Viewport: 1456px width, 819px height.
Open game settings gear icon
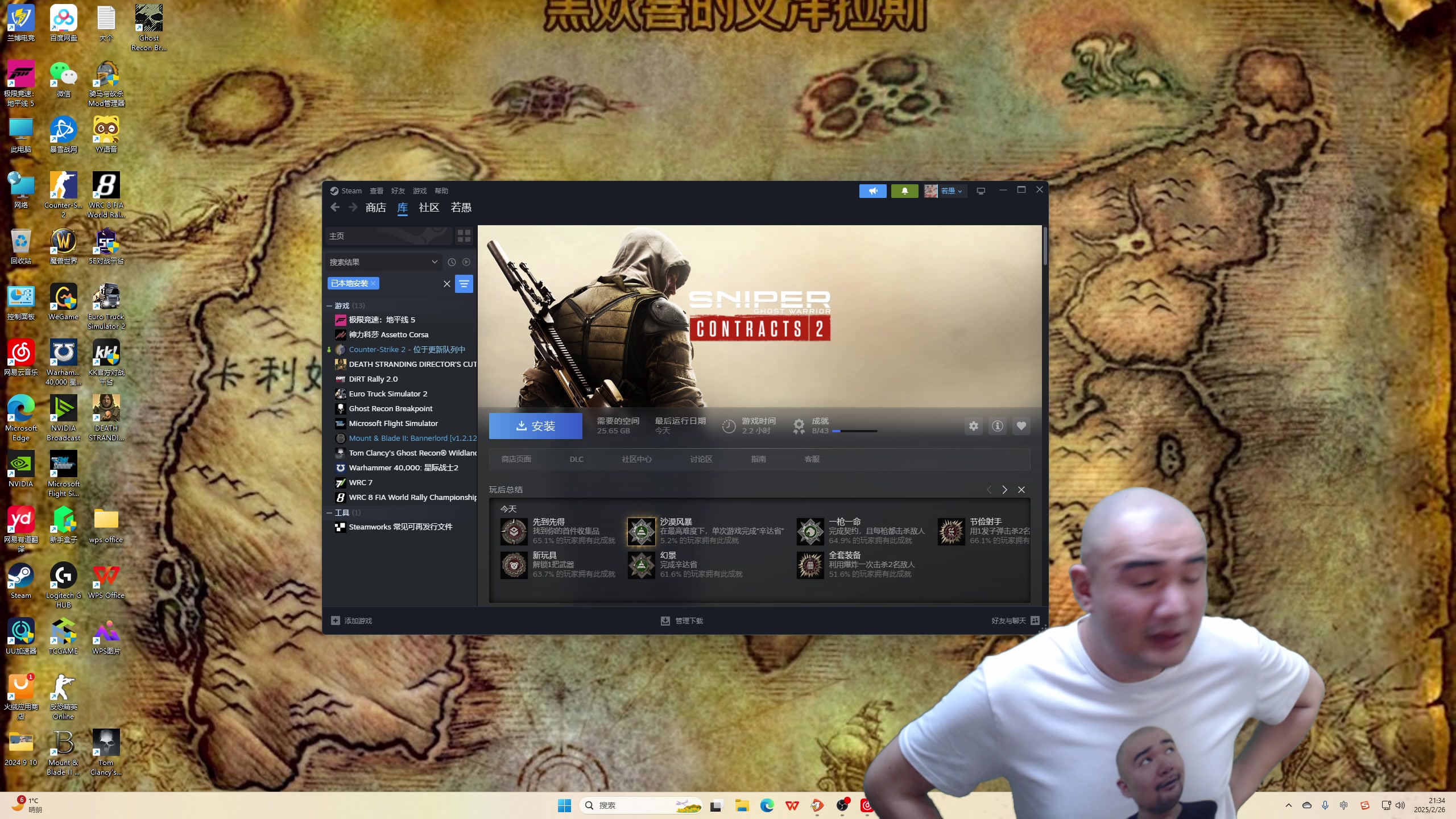click(x=974, y=426)
